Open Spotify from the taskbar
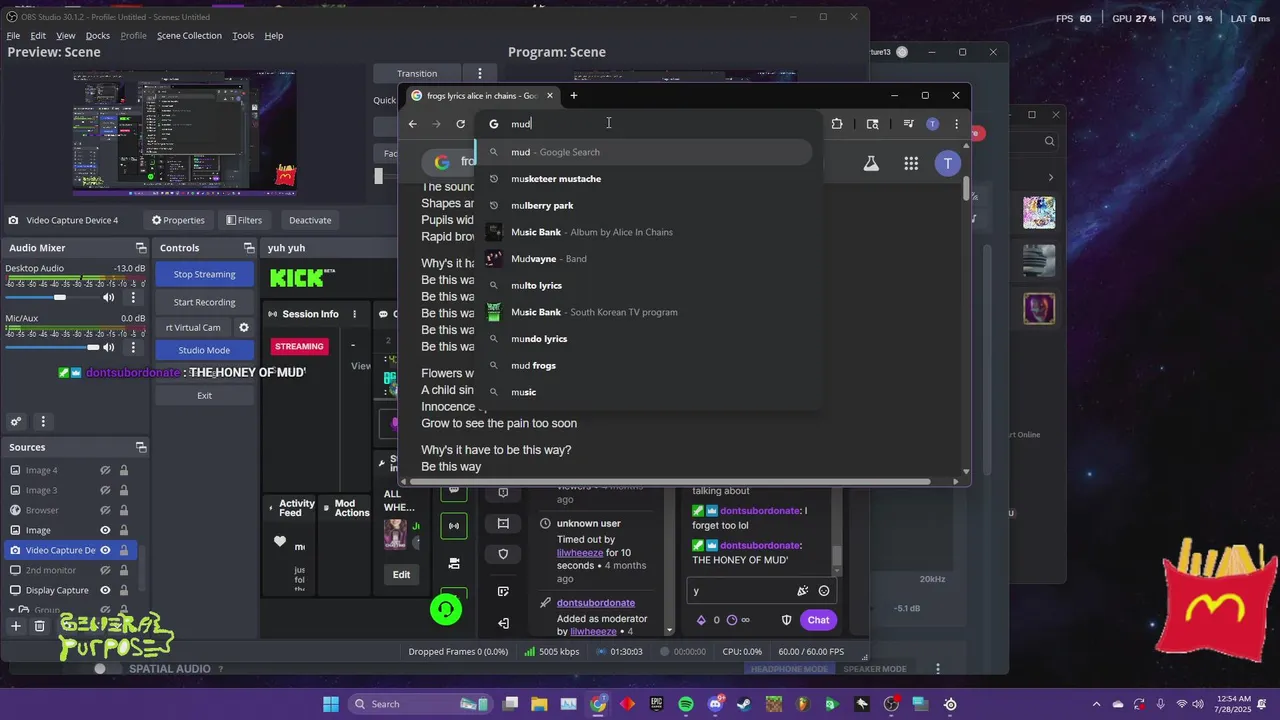The image size is (1280, 720). click(686, 704)
